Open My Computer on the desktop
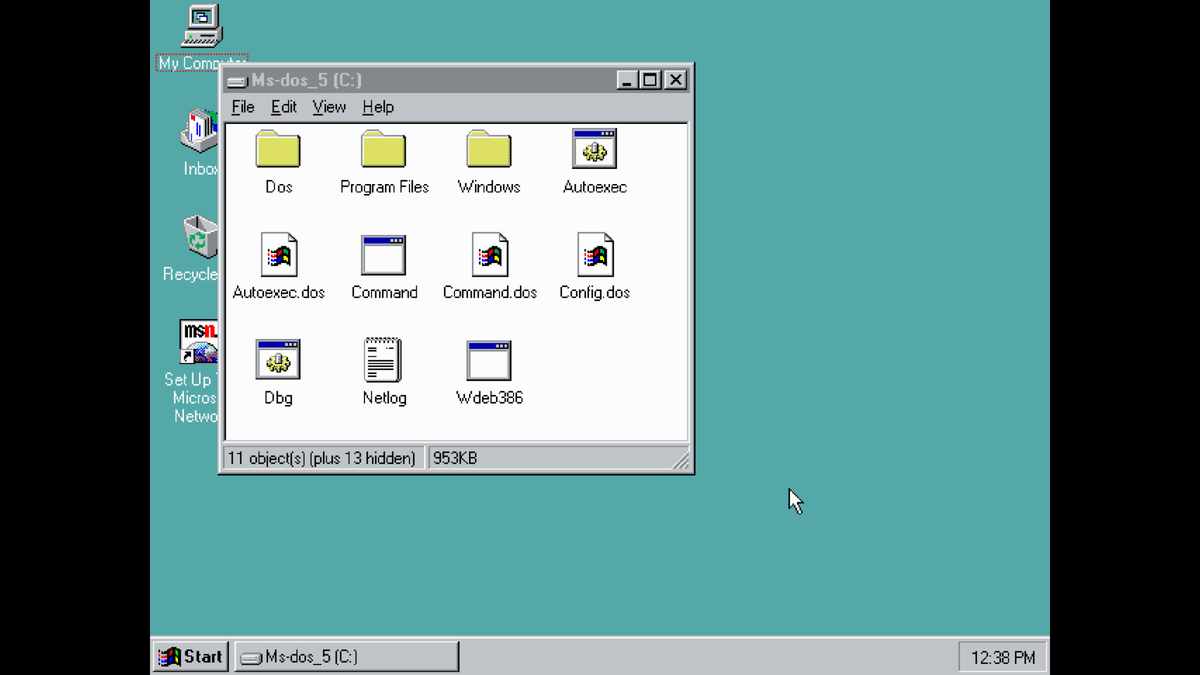This screenshot has height=675, width=1200. [x=200, y=30]
